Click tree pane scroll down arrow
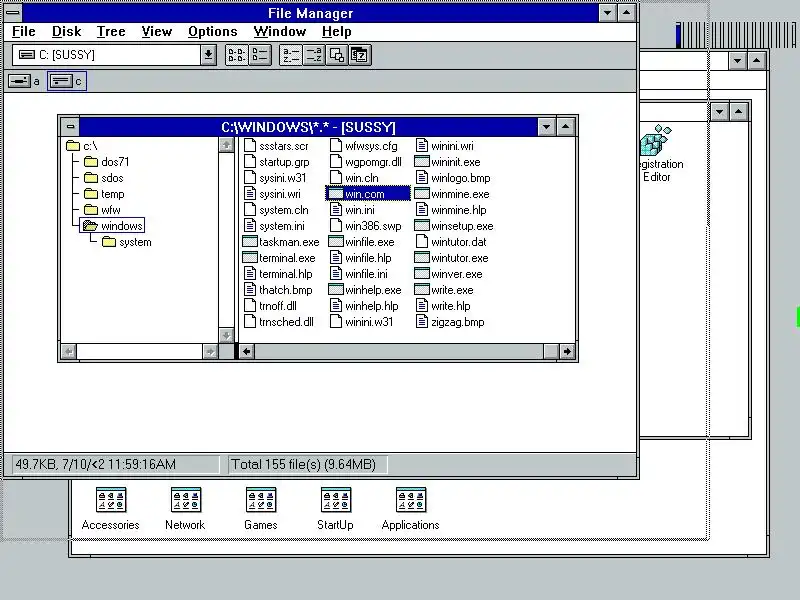800x600 pixels. 226,335
